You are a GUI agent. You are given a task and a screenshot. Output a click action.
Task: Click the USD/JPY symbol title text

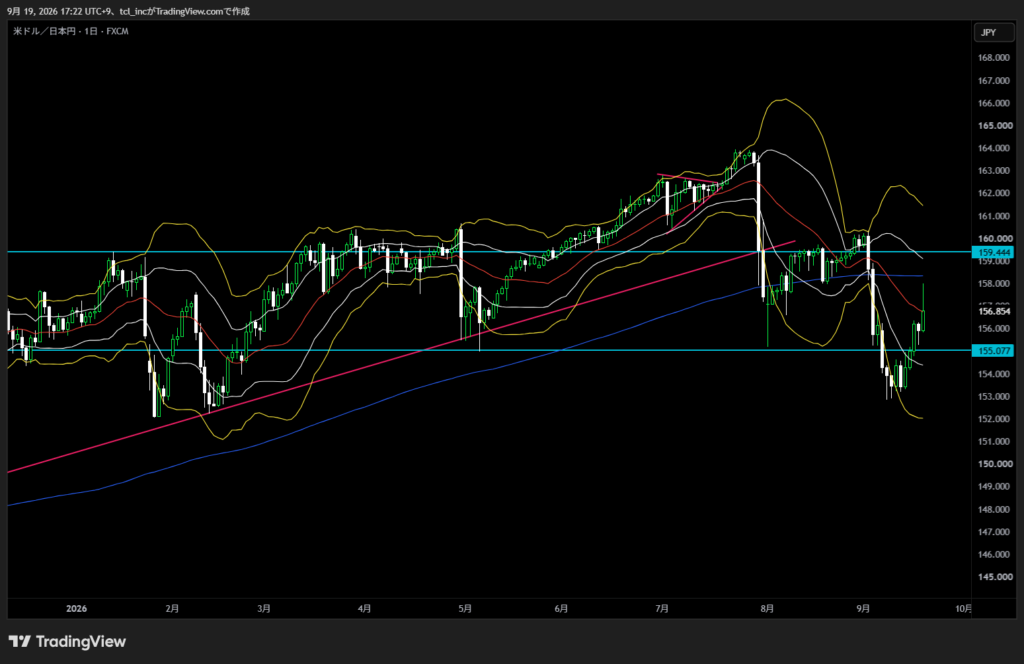(x=71, y=31)
